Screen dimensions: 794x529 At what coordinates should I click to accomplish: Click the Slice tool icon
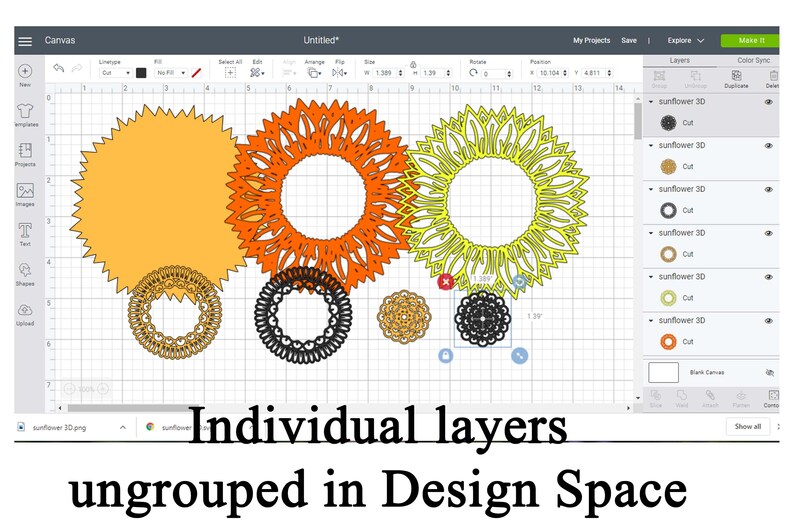coord(655,395)
